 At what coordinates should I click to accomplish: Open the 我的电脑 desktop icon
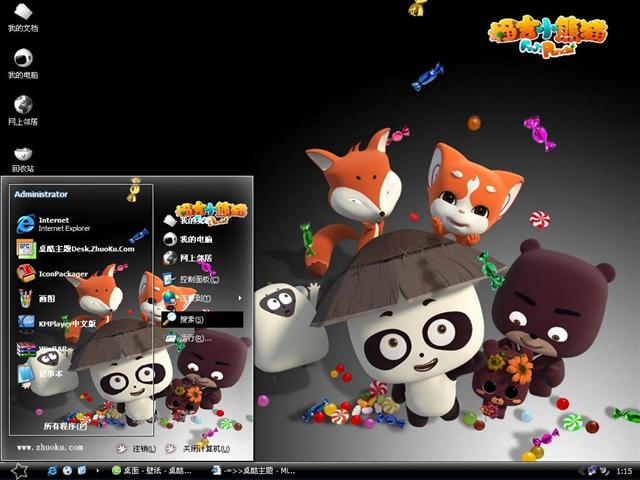pos(23,64)
